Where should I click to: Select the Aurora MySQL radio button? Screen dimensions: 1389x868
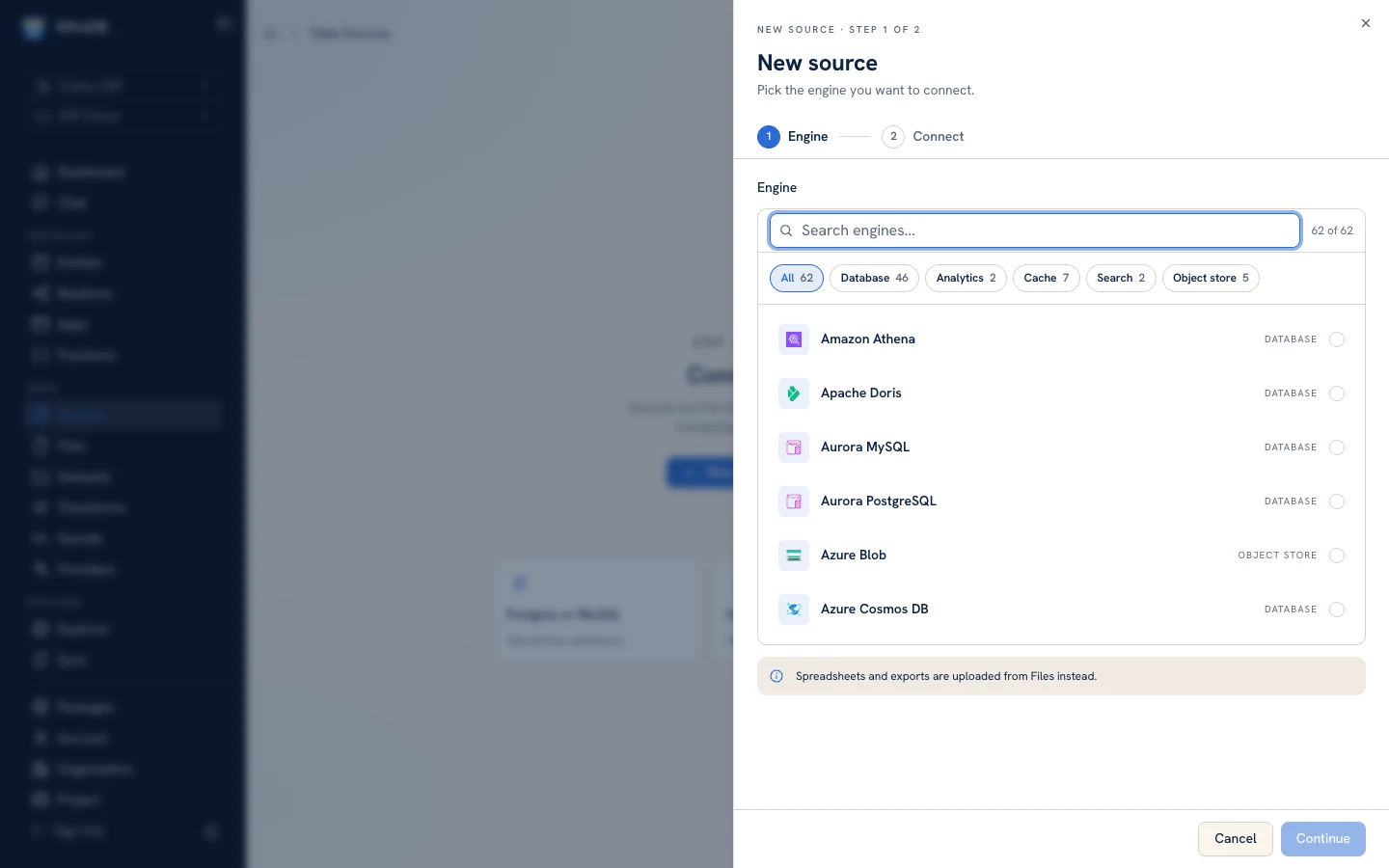point(1337,448)
